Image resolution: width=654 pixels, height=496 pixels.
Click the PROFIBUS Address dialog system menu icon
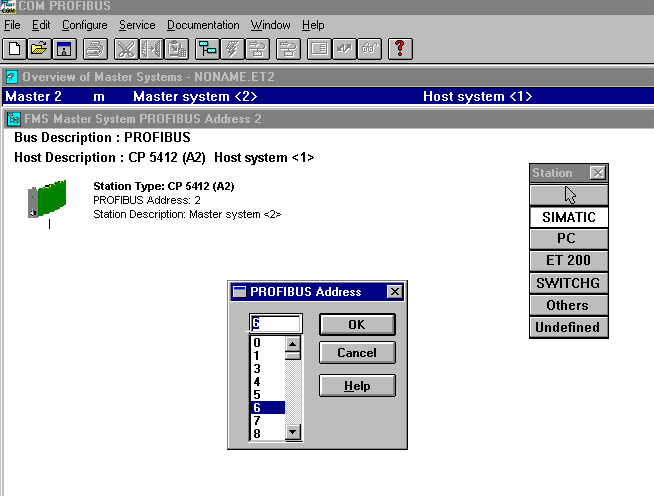239,292
